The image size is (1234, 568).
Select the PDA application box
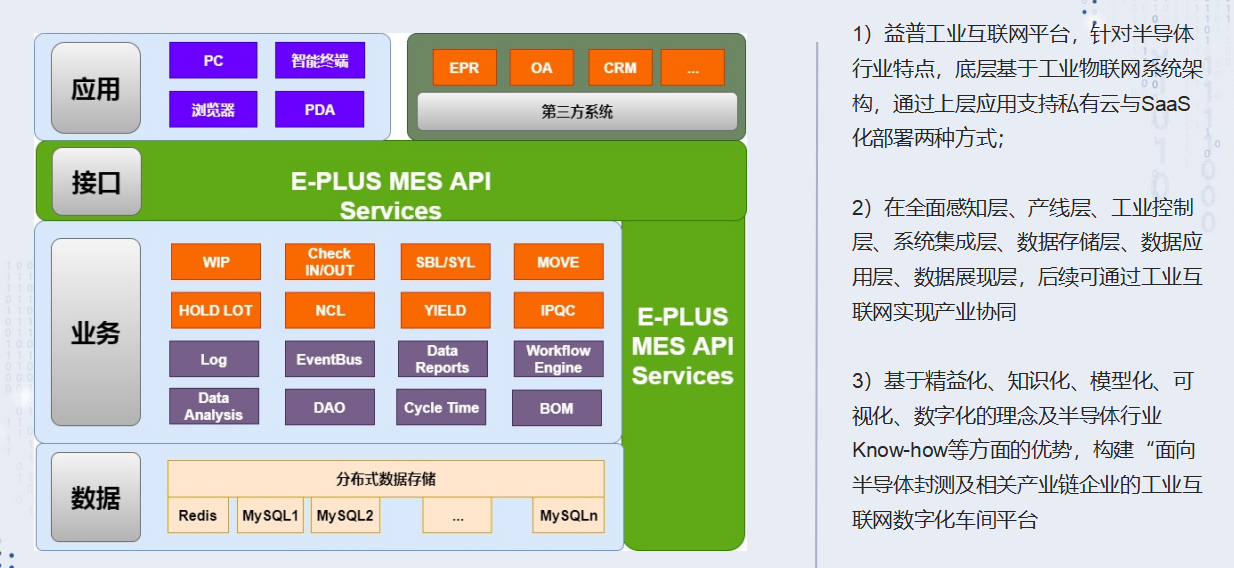(320, 110)
